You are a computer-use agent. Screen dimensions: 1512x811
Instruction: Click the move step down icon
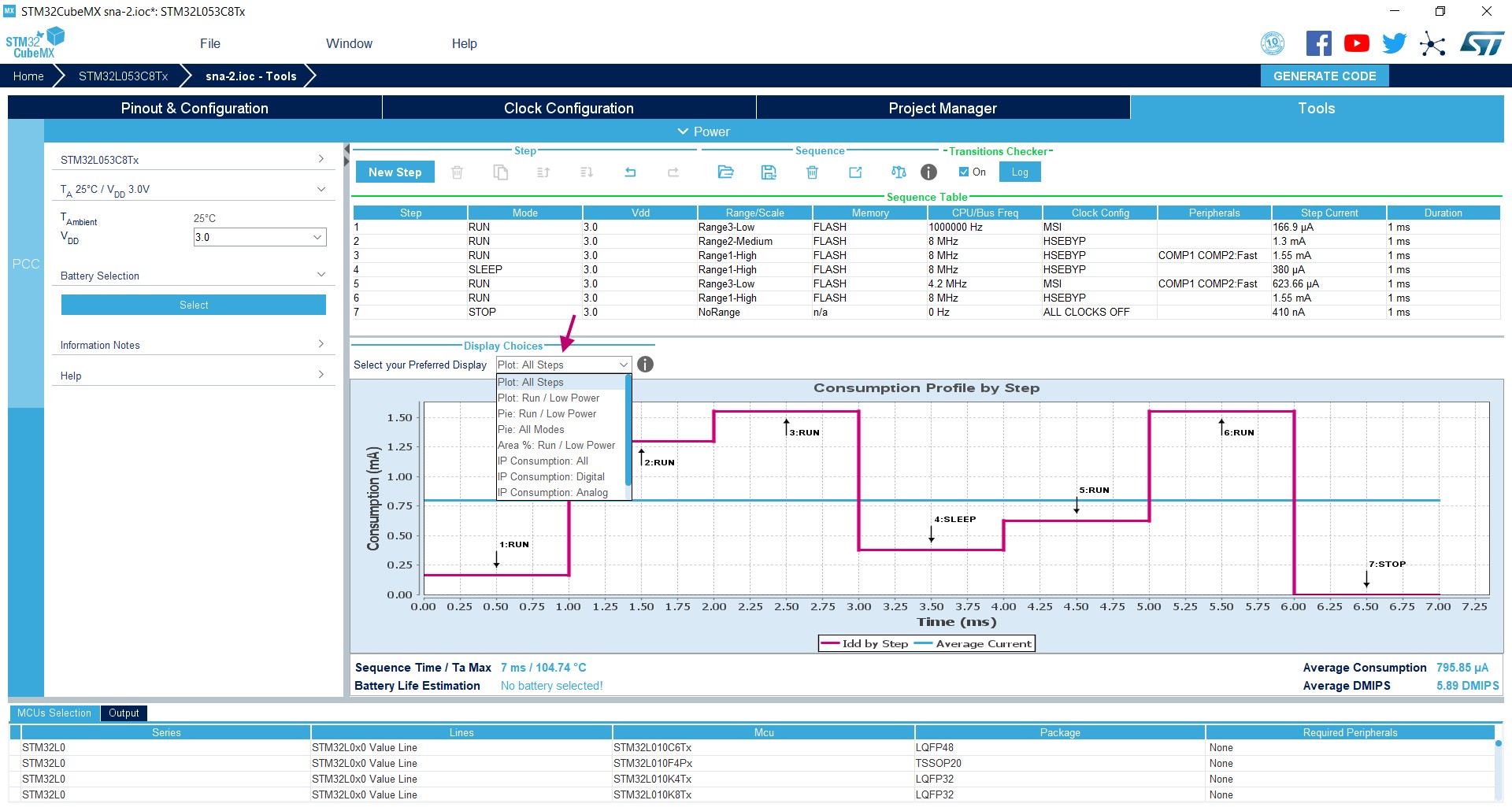click(x=587, y=172)
